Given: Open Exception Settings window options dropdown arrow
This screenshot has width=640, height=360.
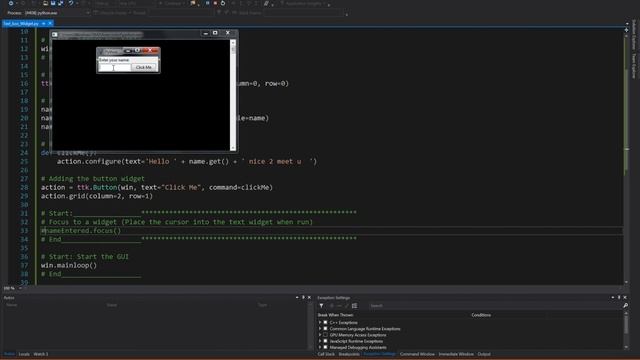Looking at the screenshot, I should [x=613, y=298].
